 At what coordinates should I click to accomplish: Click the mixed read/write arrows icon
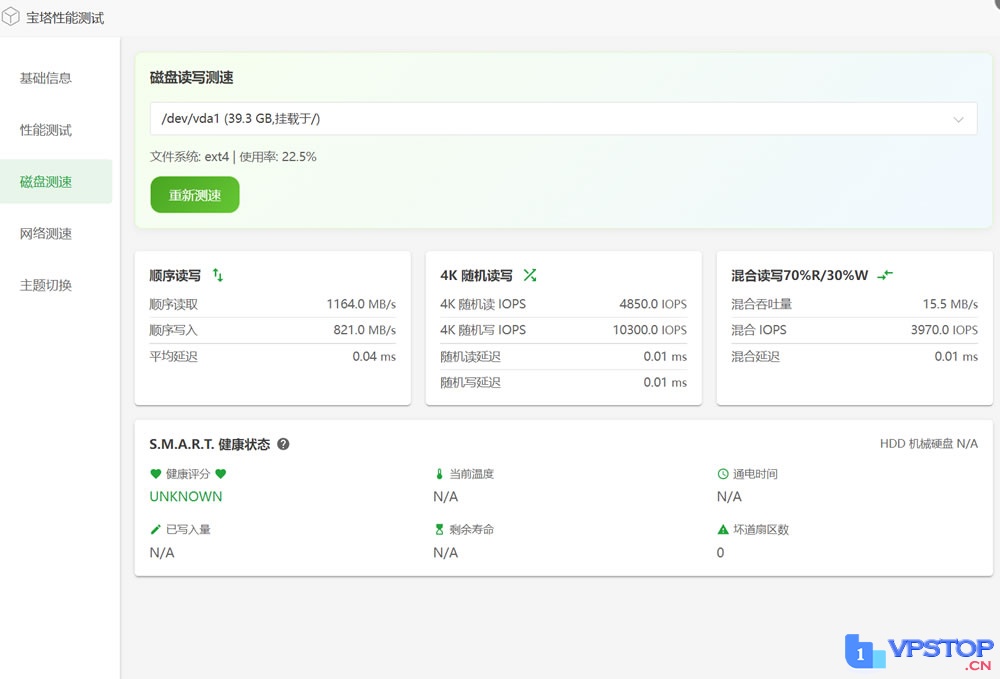point(885,275)
